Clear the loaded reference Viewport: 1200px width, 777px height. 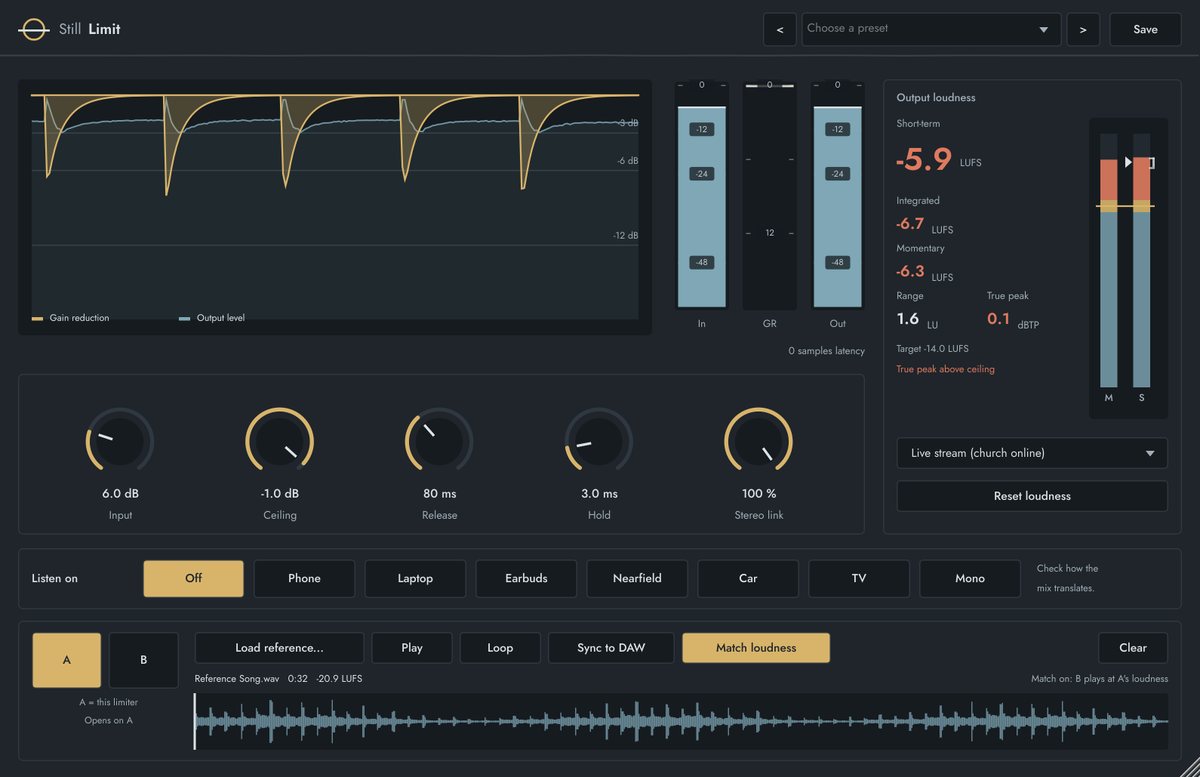pos(1133,648)
